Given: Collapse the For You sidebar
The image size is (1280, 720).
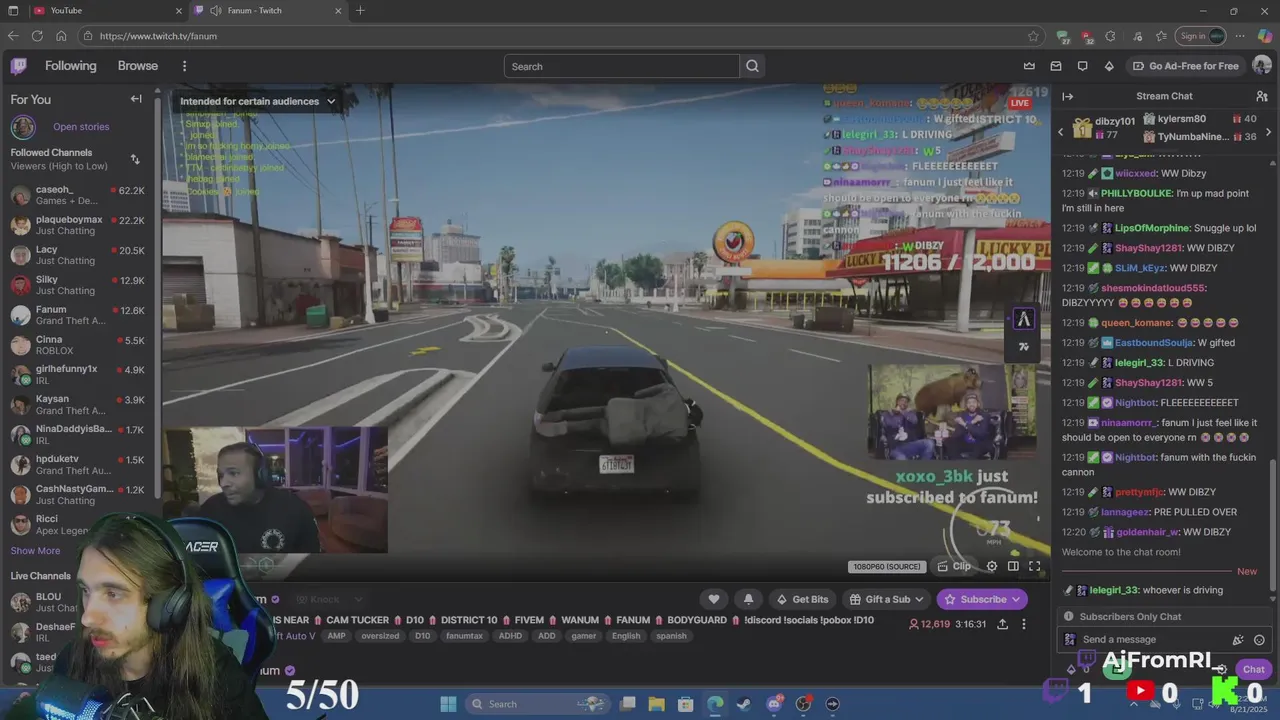Looking at the screenshot, I should pyautogui.click(x=136, y=99).
